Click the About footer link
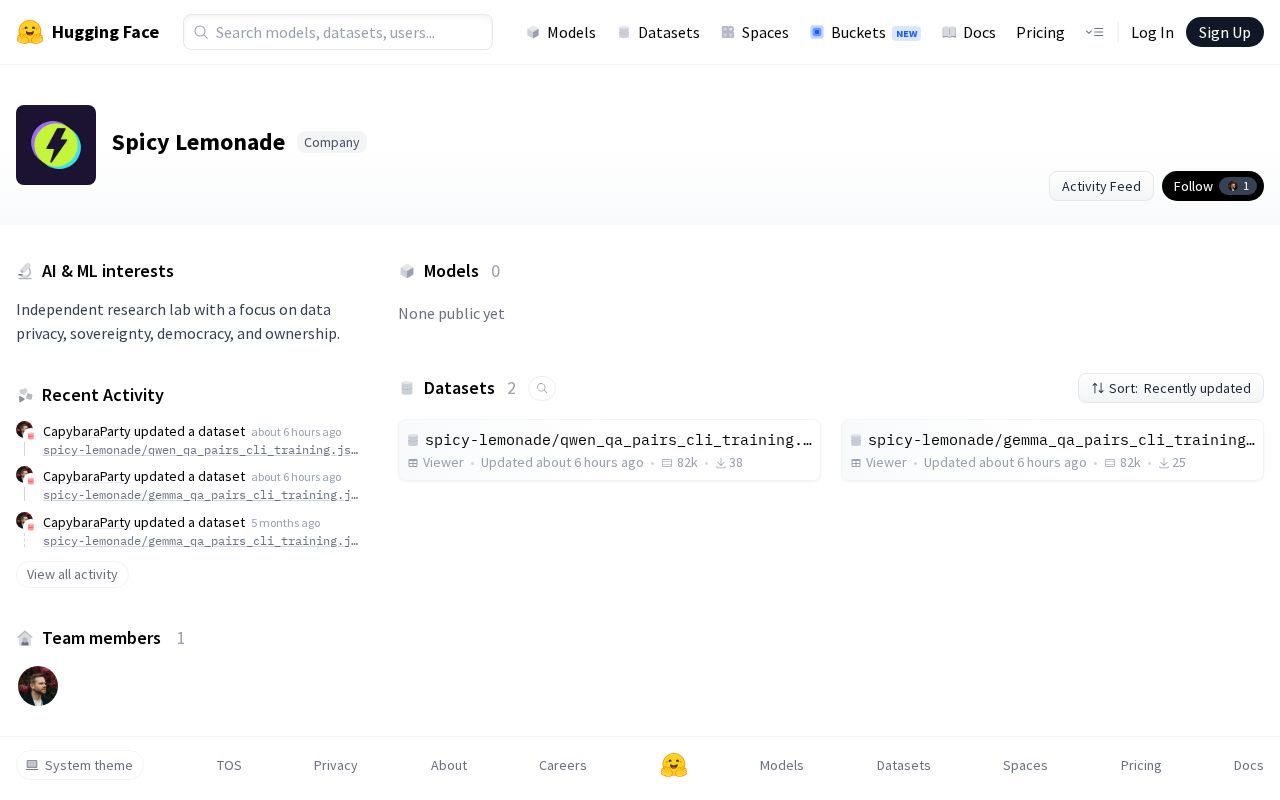Viewport: 1280px width, 800px height. pyautogui.click(x=449, y=765)
